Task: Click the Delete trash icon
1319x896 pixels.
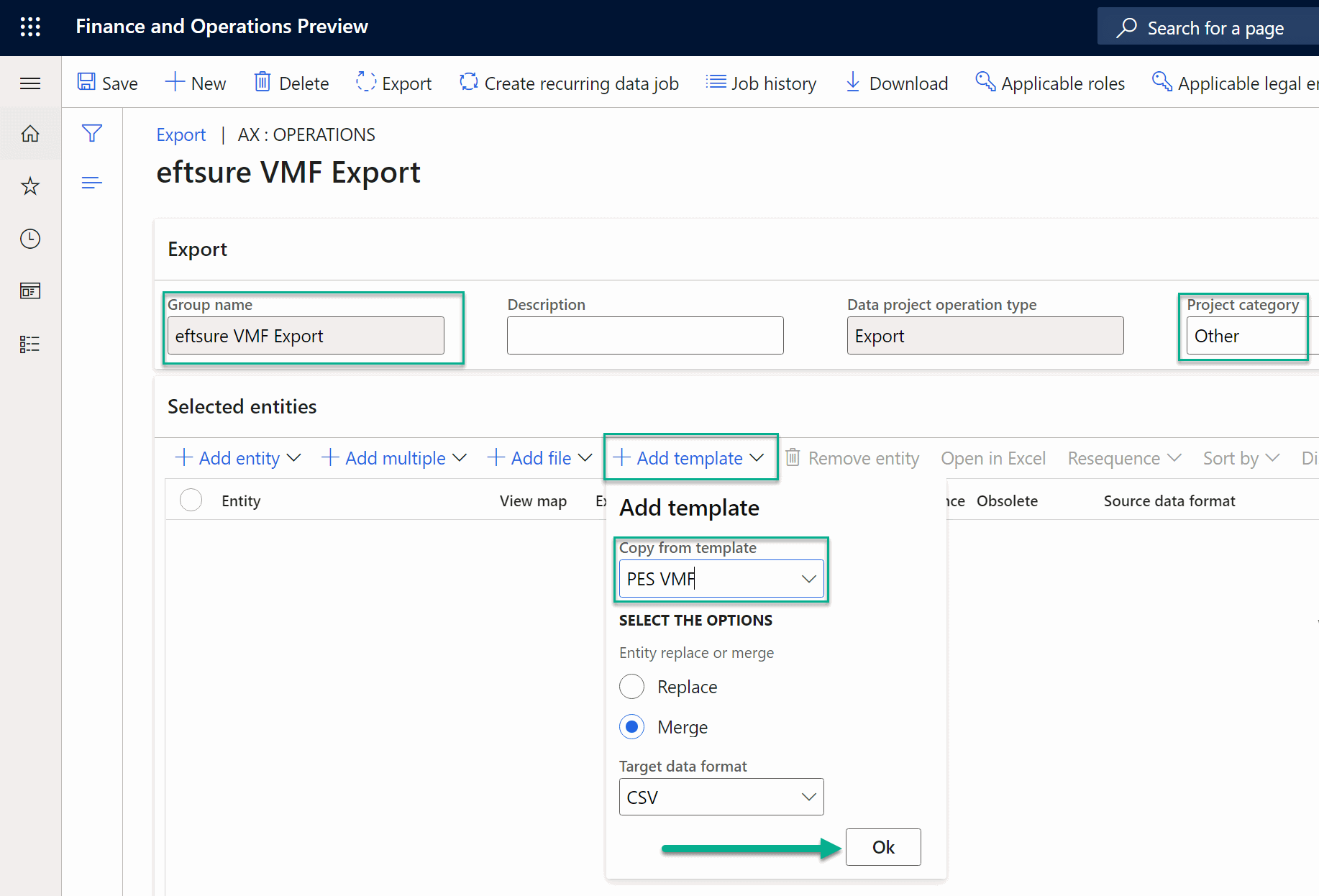Action: 263,82
